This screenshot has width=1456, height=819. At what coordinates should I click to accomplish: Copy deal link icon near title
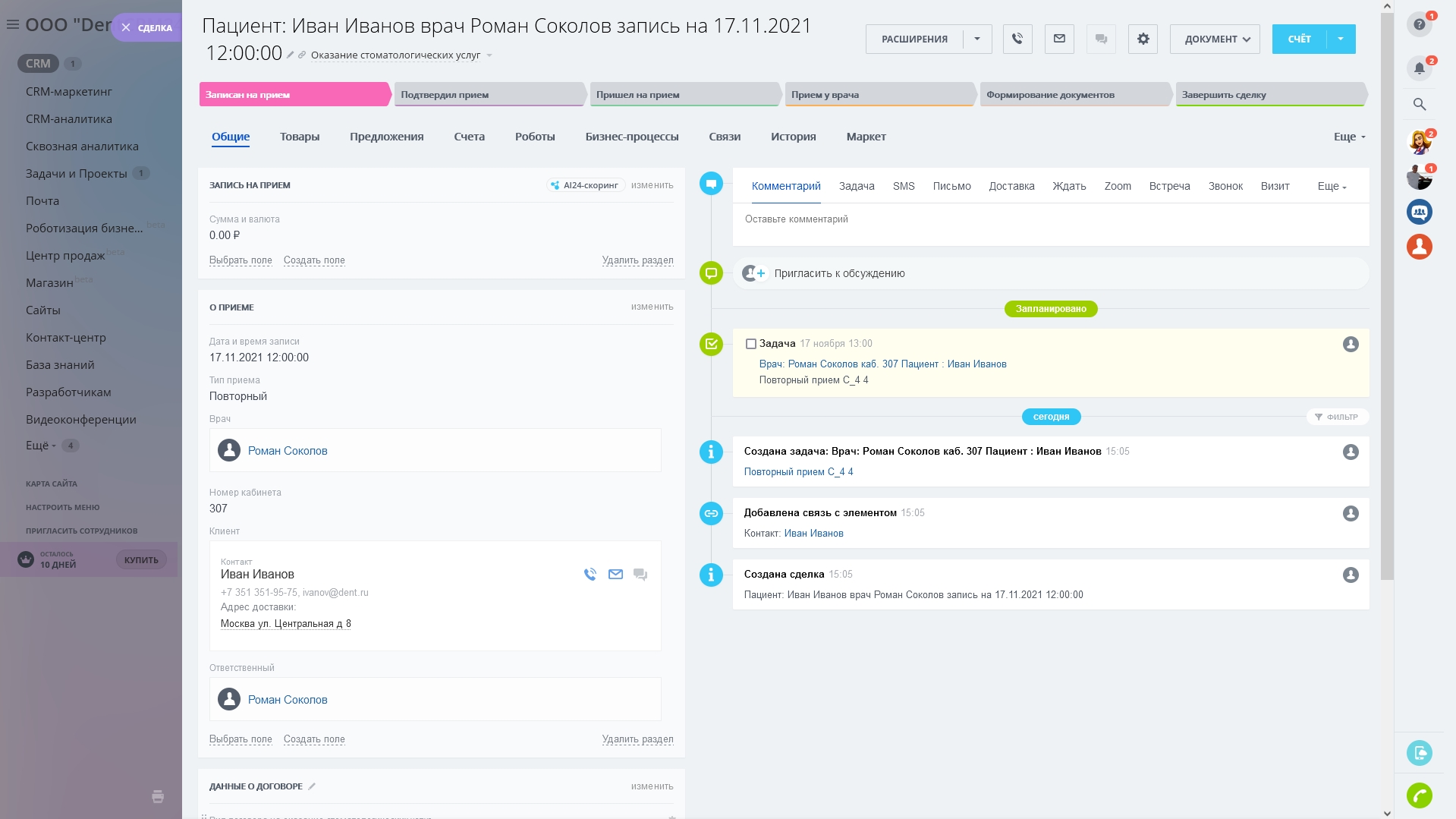pos(302,55)
